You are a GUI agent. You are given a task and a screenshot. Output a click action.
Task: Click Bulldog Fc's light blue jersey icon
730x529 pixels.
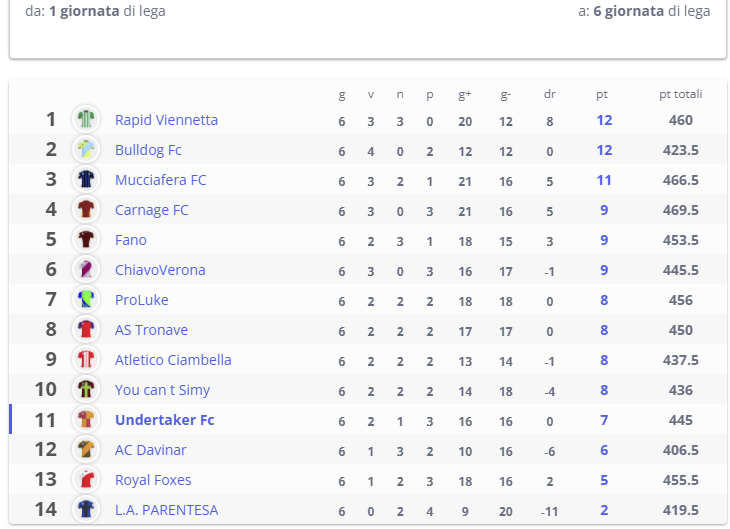86,149
